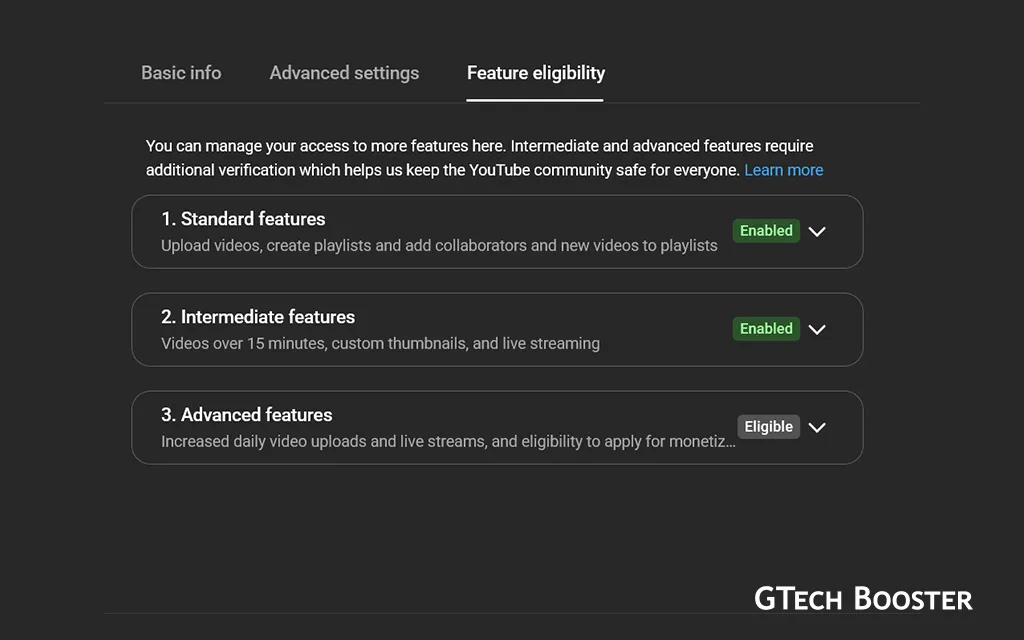This screenshot has height=640, width=1024.
Task: Open the Advanced settings tab
Action: pyautogui.click(x=344, y=73)
